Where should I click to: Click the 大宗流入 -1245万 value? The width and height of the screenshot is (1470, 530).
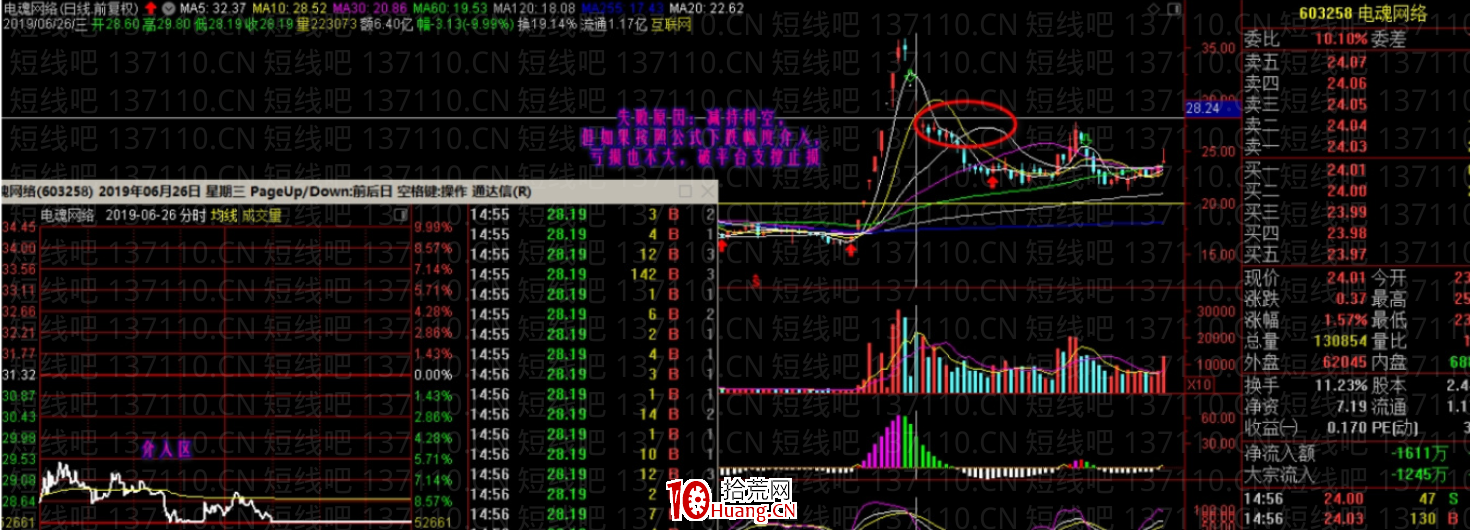pyautogui.click(x=1422, y=474)
